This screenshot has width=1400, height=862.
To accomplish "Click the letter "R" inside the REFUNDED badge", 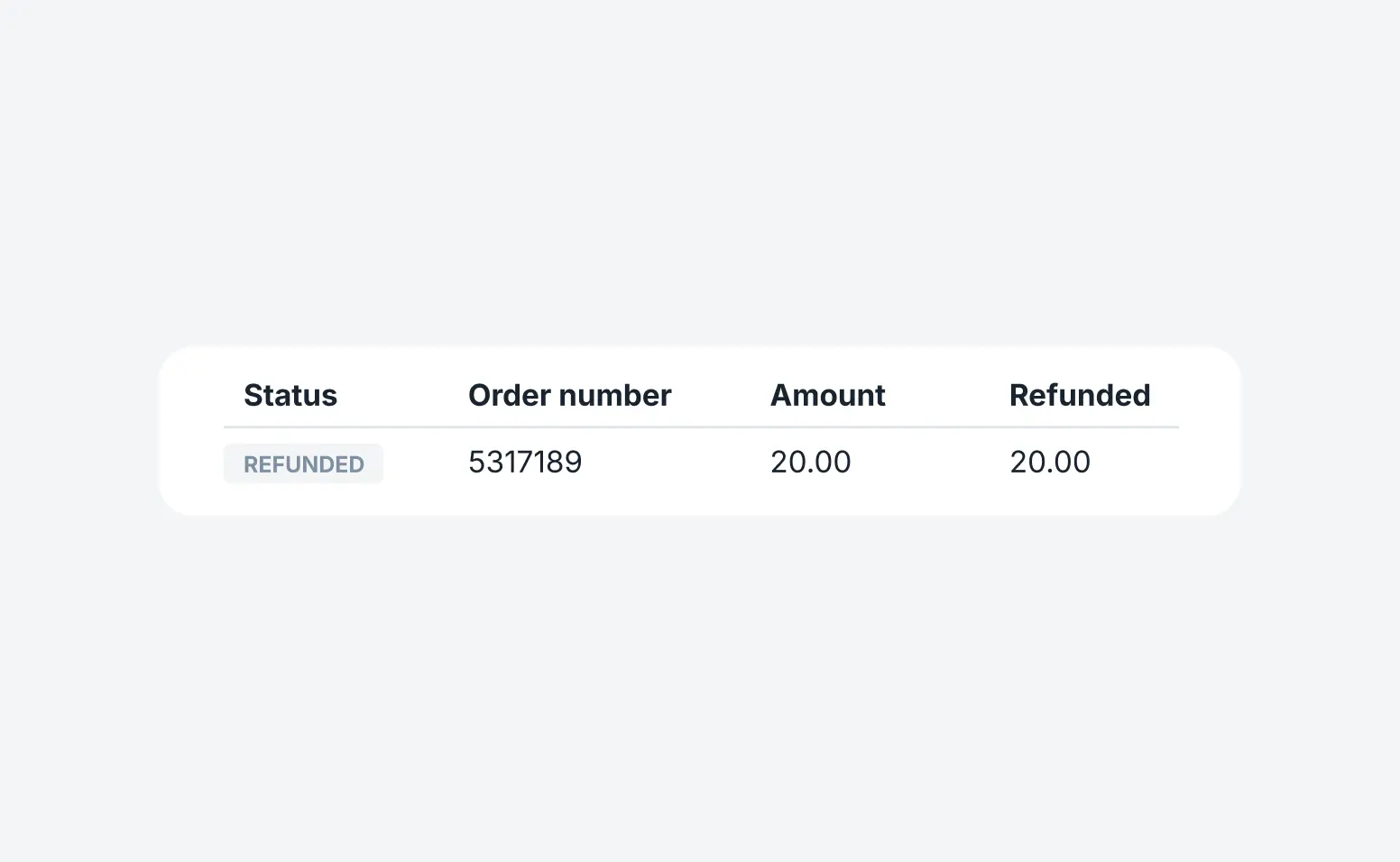I will [251, 464].
